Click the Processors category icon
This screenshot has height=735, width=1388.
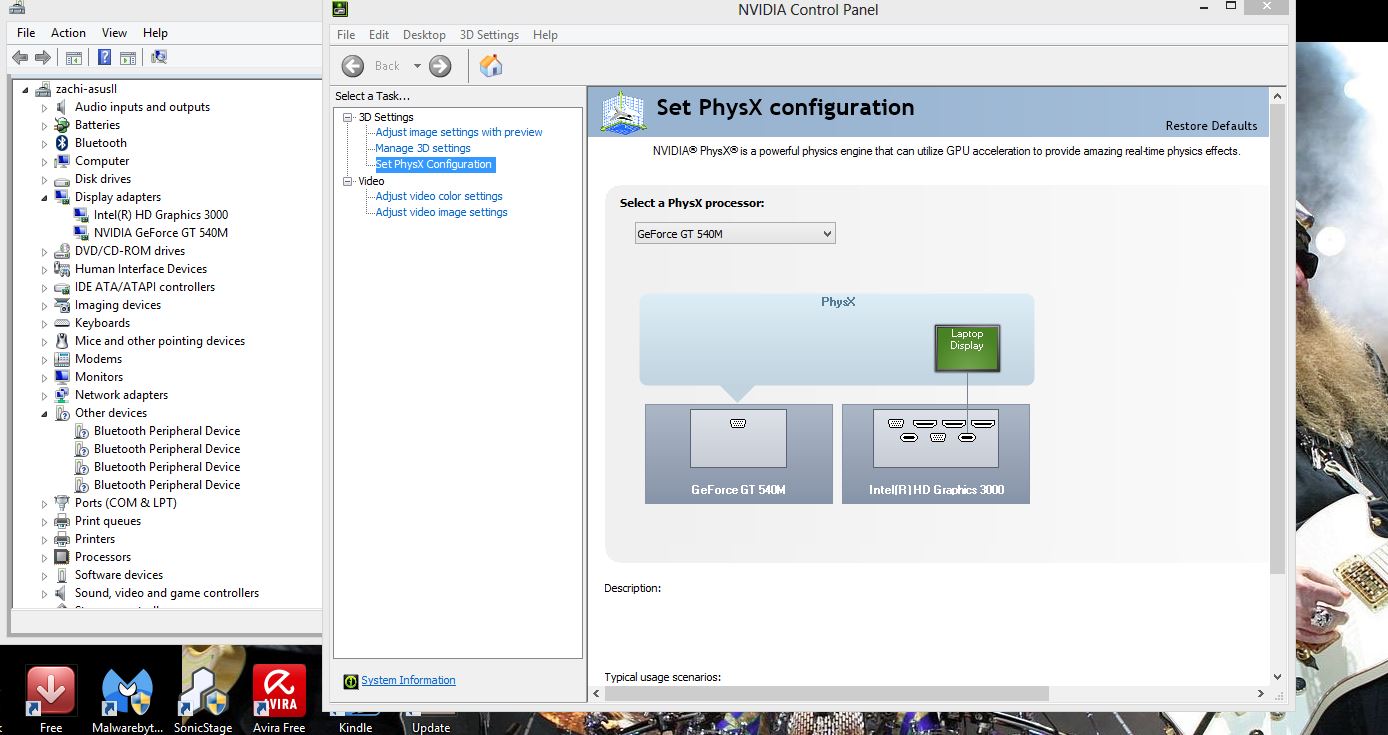(x=62, y=557)
